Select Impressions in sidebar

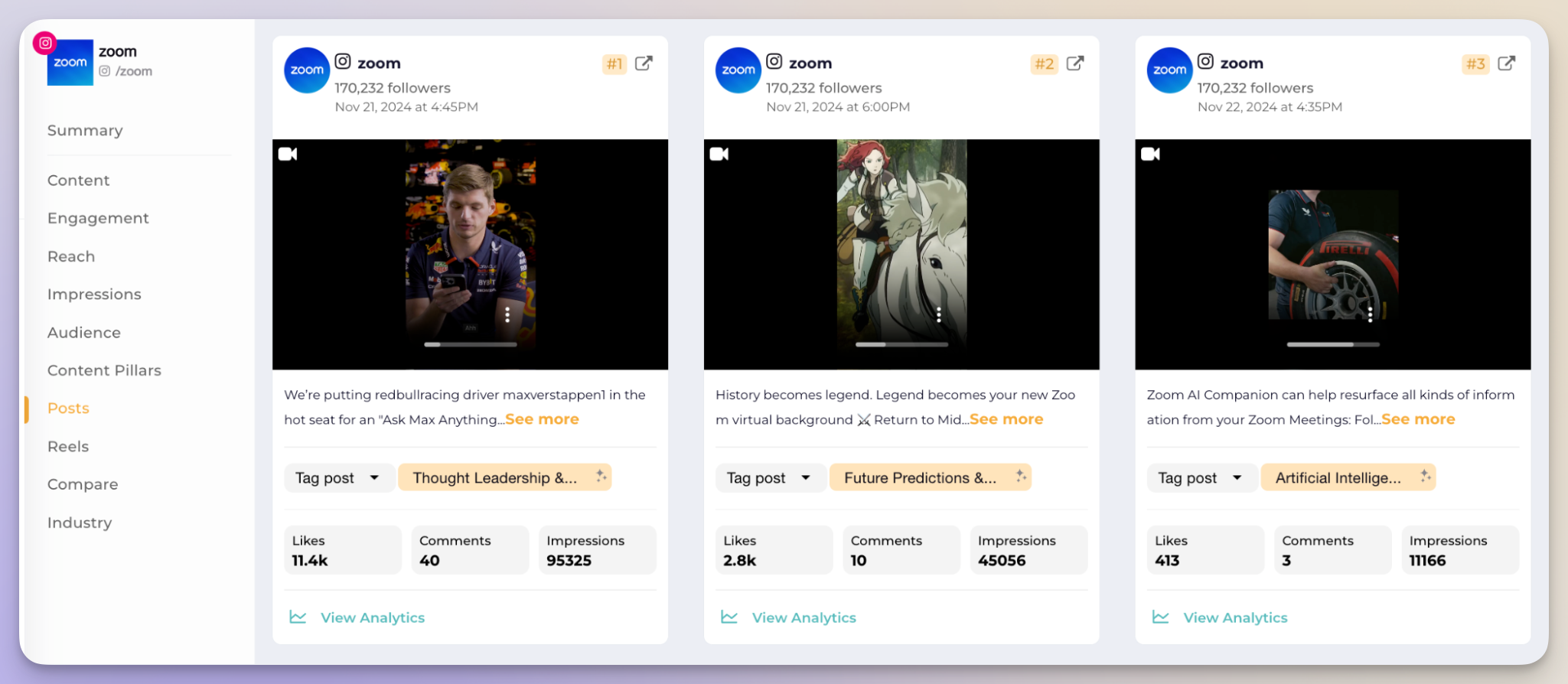[x=94, y=295]
